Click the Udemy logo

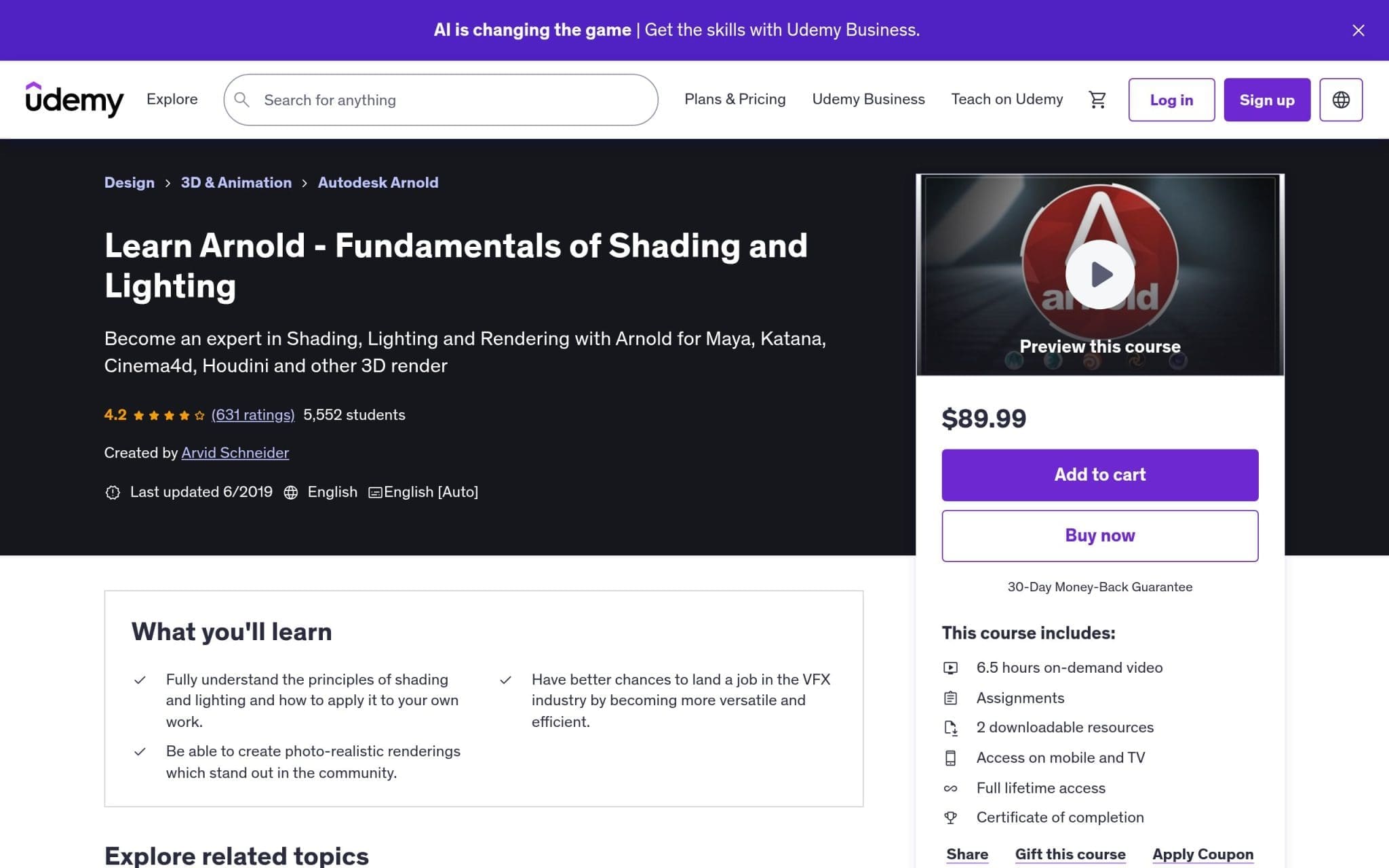[x=75, y=100]
